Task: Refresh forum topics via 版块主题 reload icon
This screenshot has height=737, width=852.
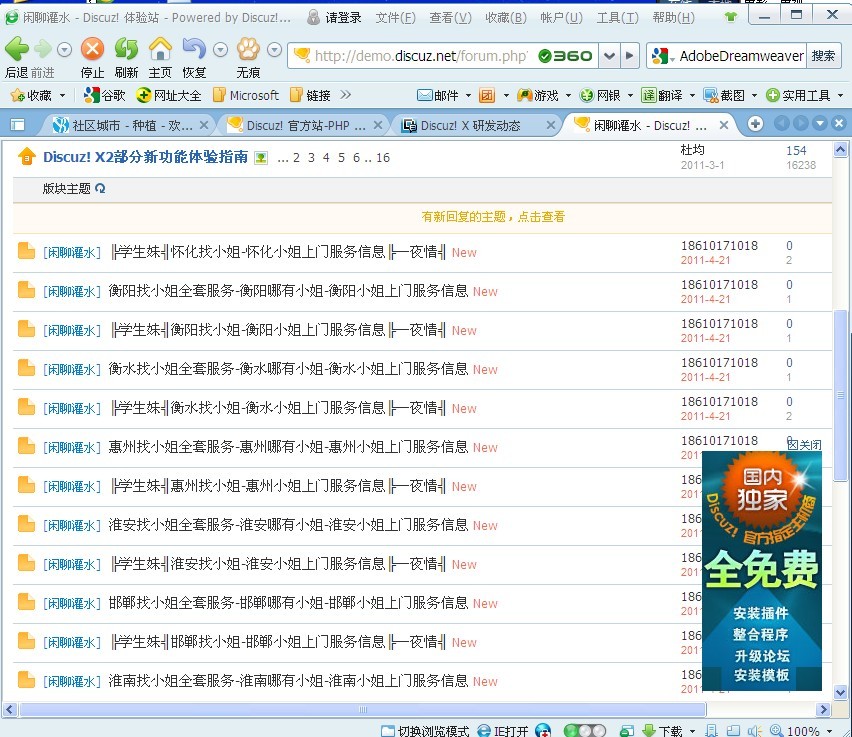Action: pyautogui.click(x=100, y=189)
